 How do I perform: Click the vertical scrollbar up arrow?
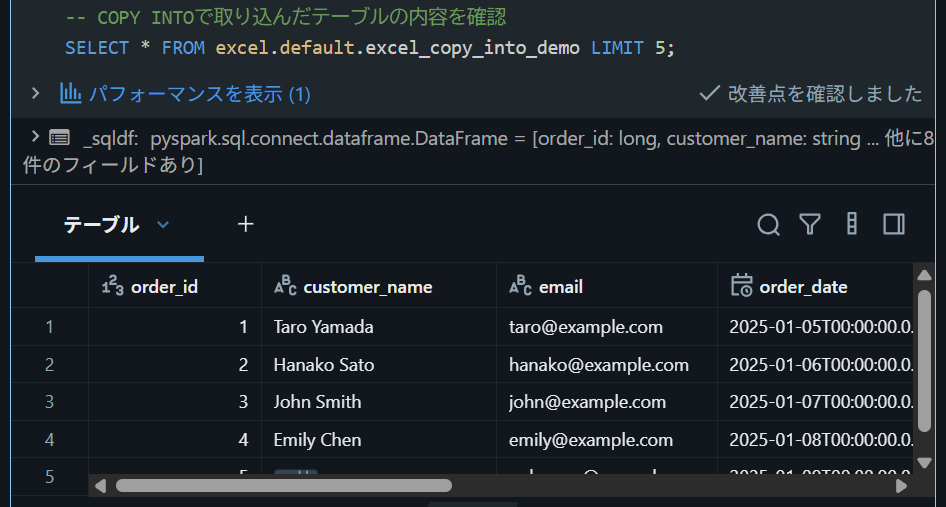[924, 276]
